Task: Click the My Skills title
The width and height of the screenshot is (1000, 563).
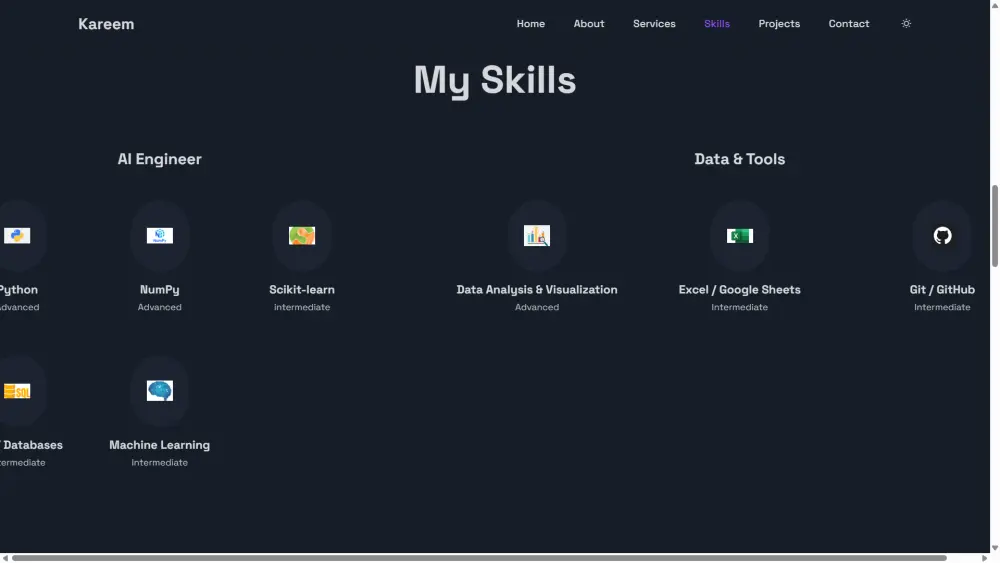Action: point(495,80)
